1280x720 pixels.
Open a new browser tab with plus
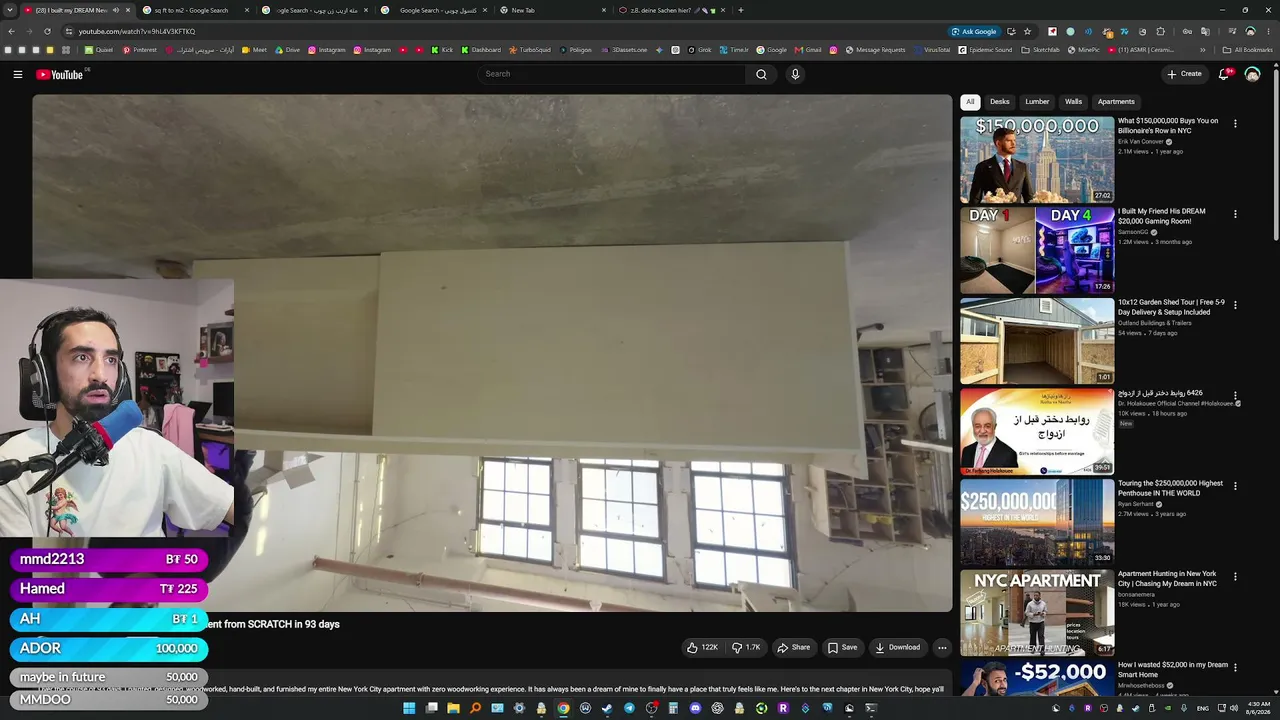tap(740, 10)
